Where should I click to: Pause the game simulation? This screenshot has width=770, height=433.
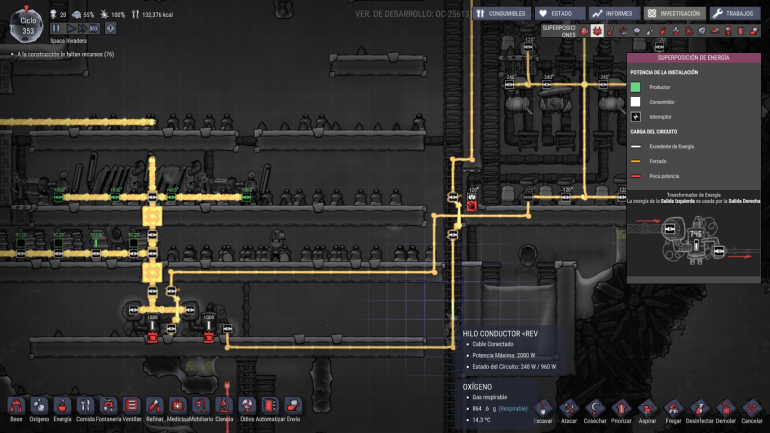pos(56,28)
